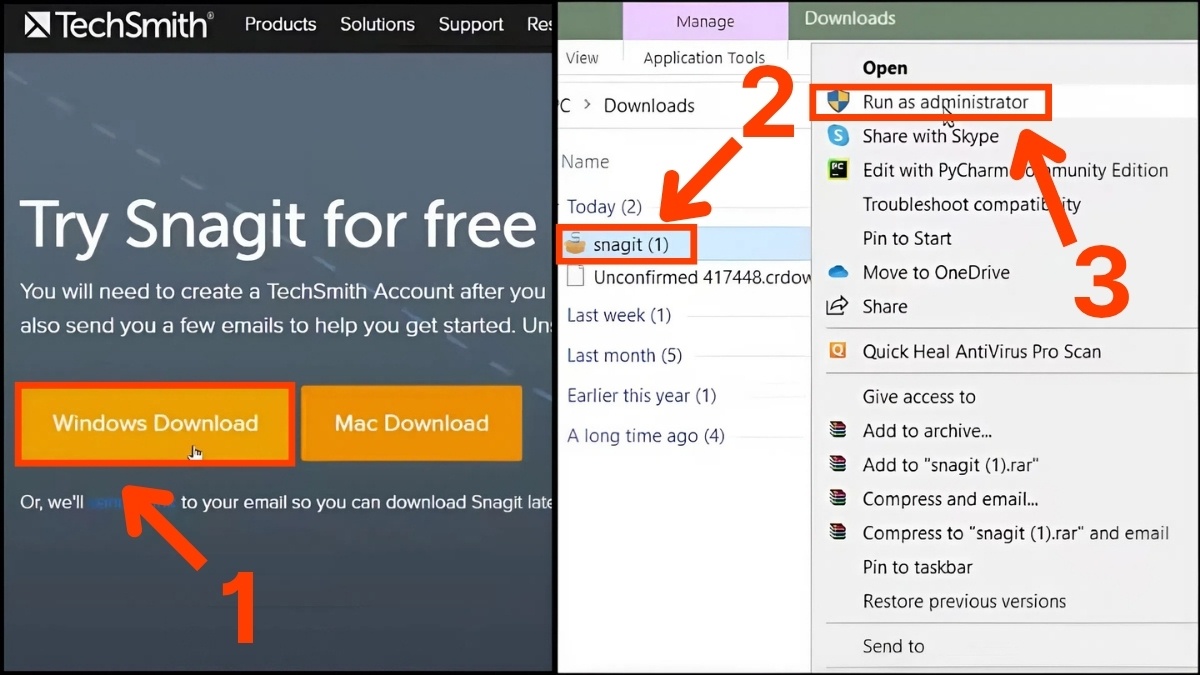1200x675 pixels.
Task: Expand the Last month (5) group
Action: [x=624, y=355]
